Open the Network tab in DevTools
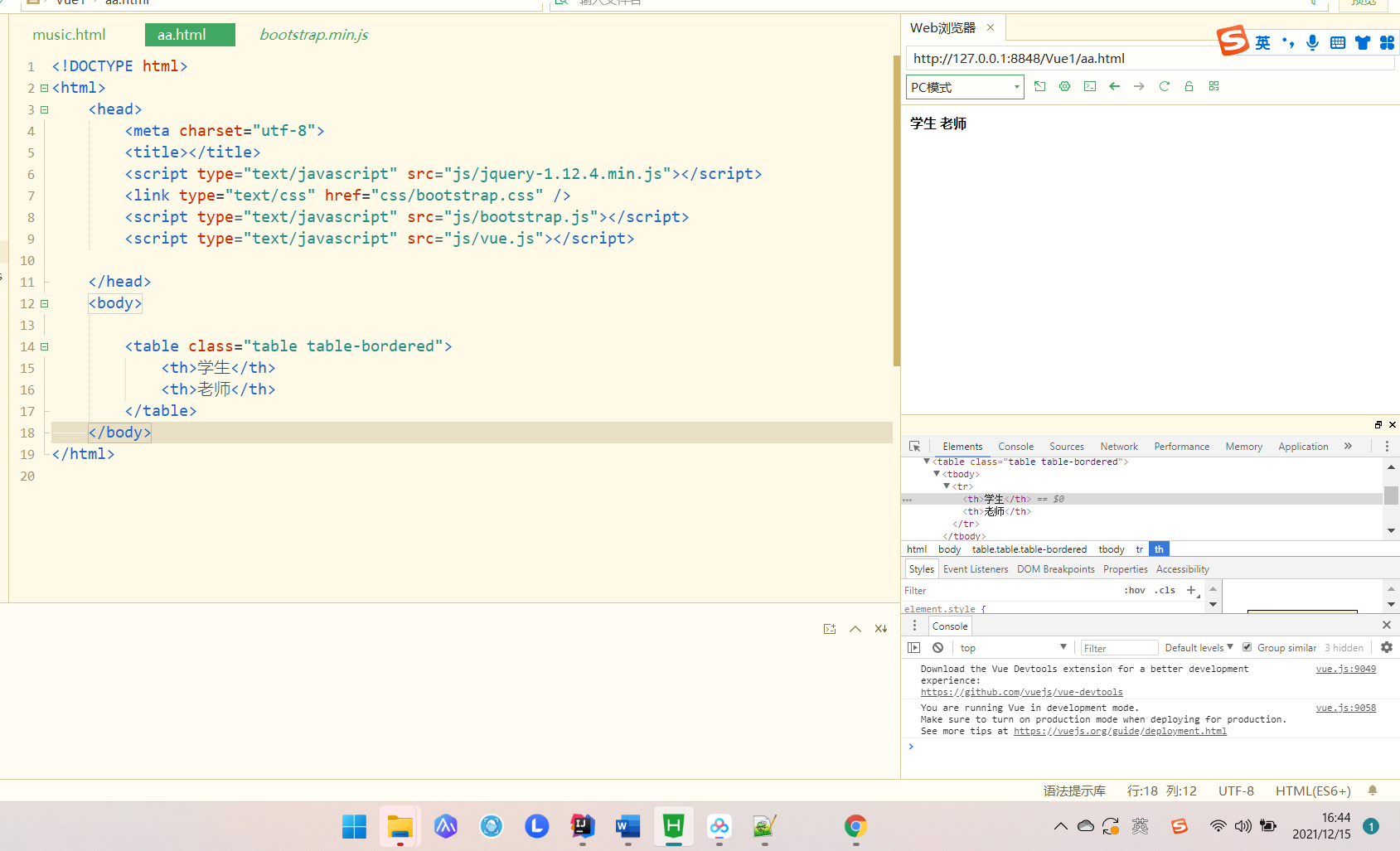 pyautogui.click(x=1119, y=446)
